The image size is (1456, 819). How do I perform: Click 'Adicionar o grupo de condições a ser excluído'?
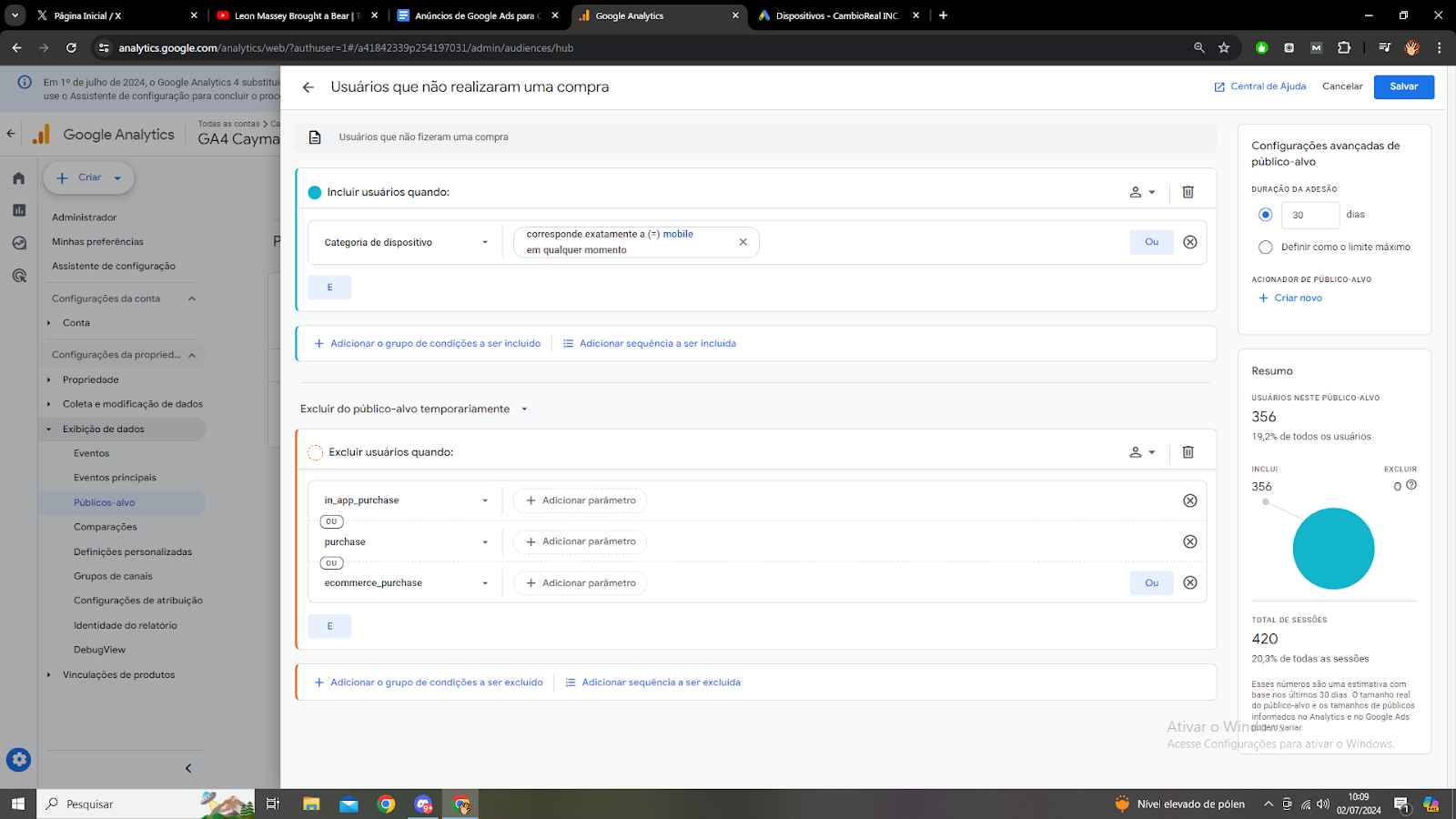428,682
